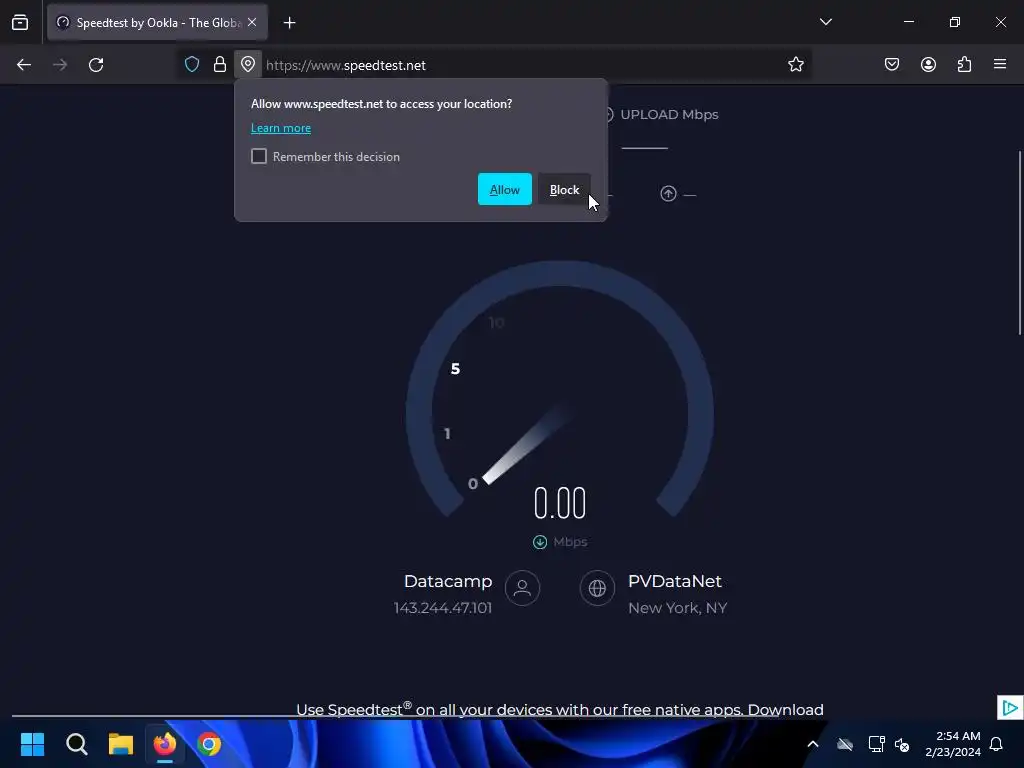Click the network display tray icon
Screen dimensions: 1024x768
pyautogui.click(x=876, y=744)
